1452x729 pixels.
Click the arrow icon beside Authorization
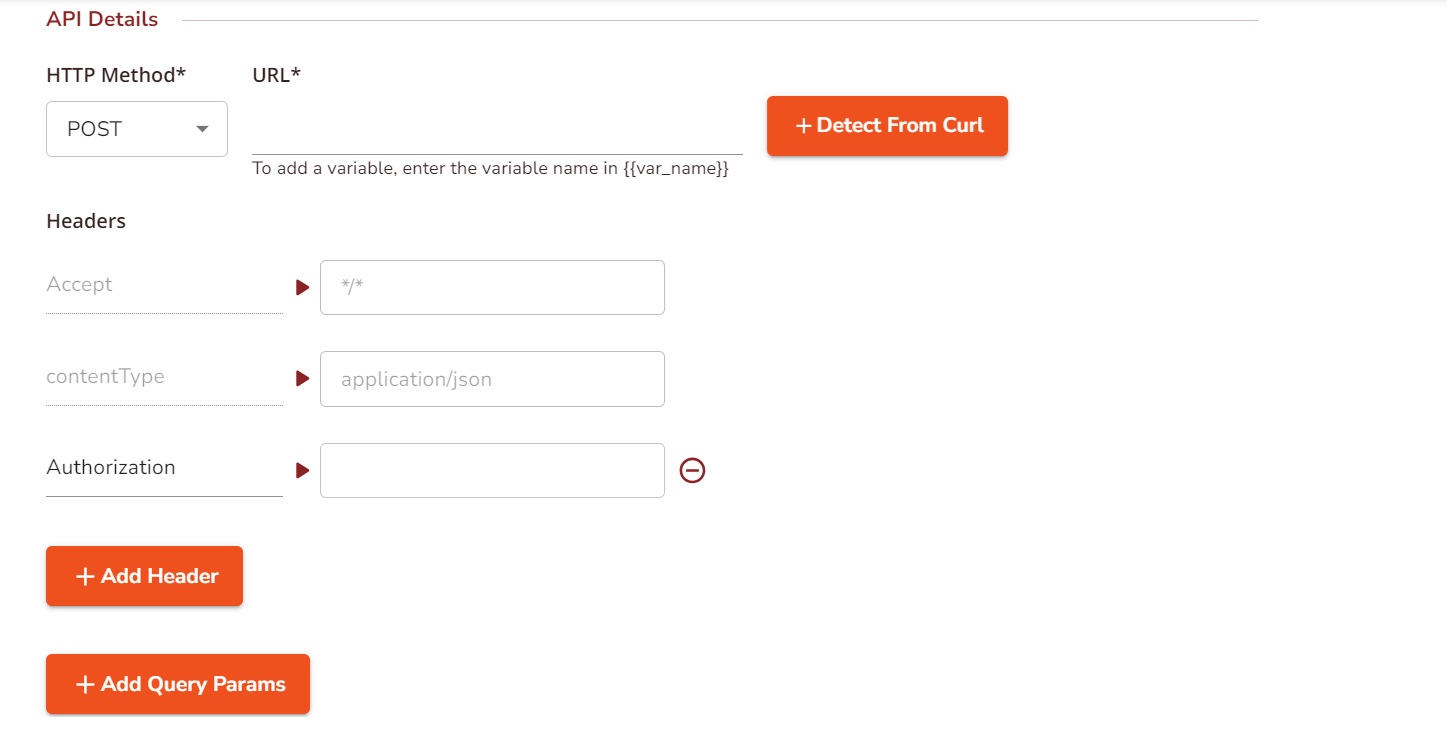pos(302,470)
